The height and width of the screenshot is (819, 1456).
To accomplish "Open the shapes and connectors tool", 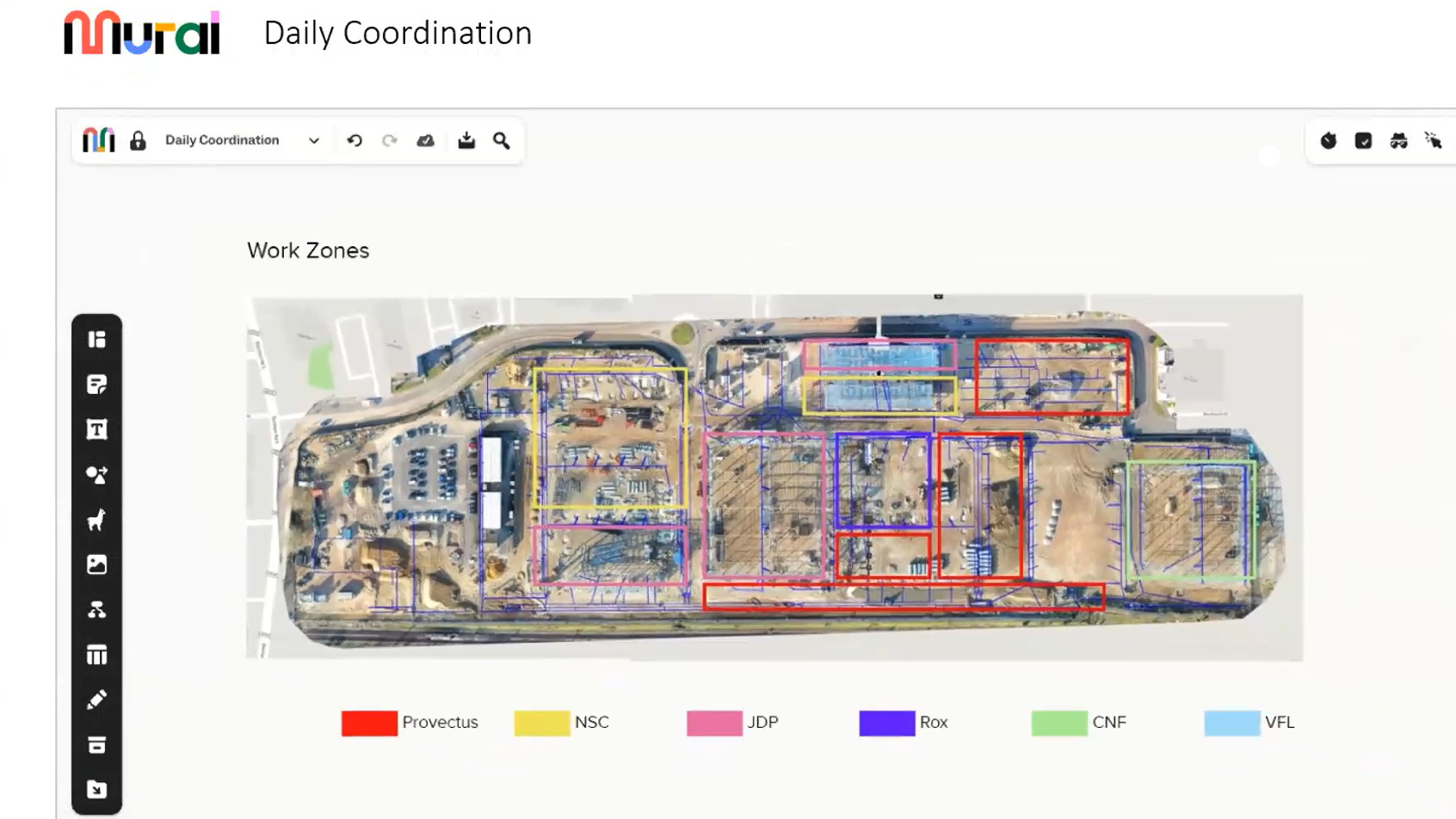I will (96, 475).
